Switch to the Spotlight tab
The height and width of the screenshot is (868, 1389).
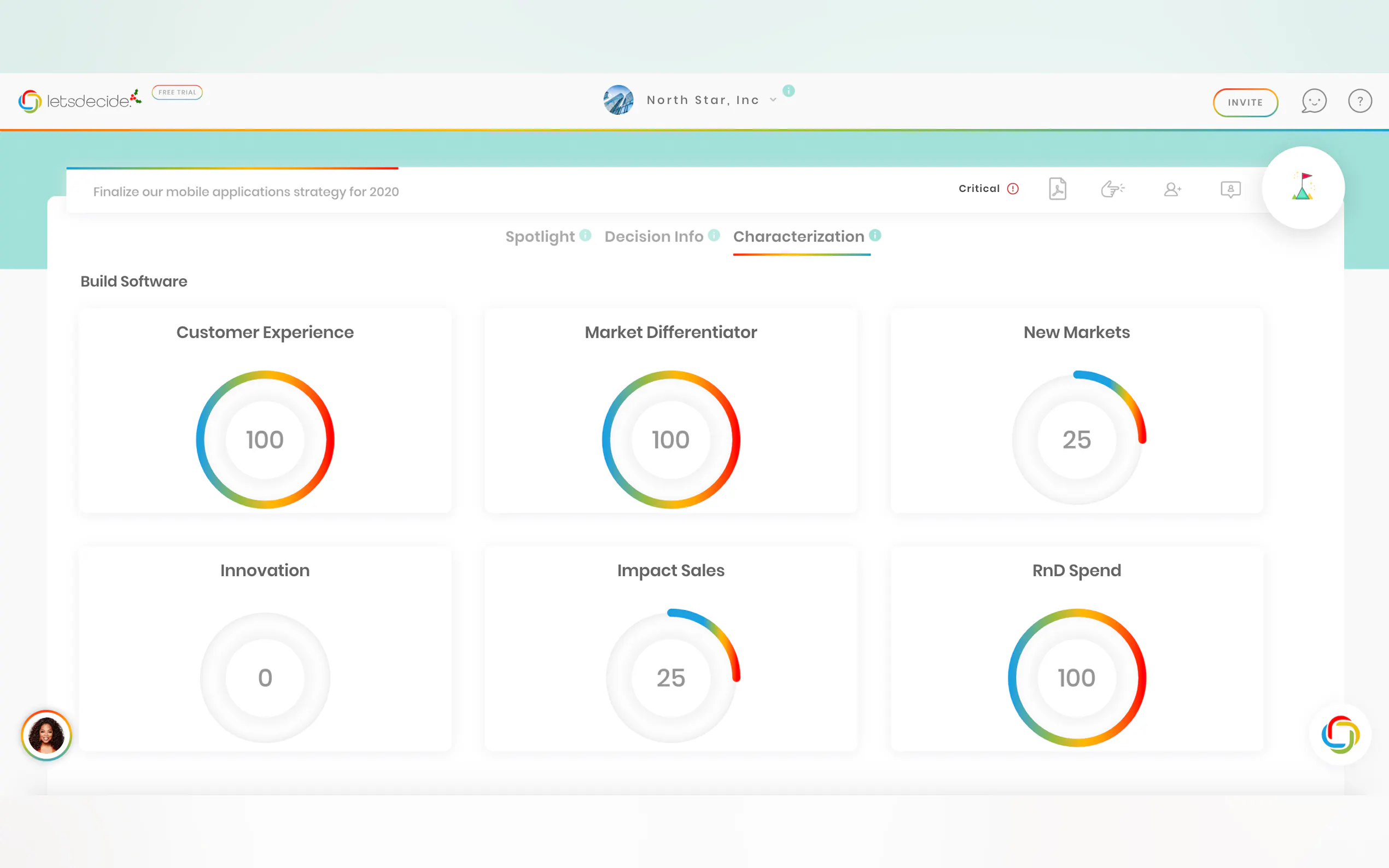tap(540, 237)
